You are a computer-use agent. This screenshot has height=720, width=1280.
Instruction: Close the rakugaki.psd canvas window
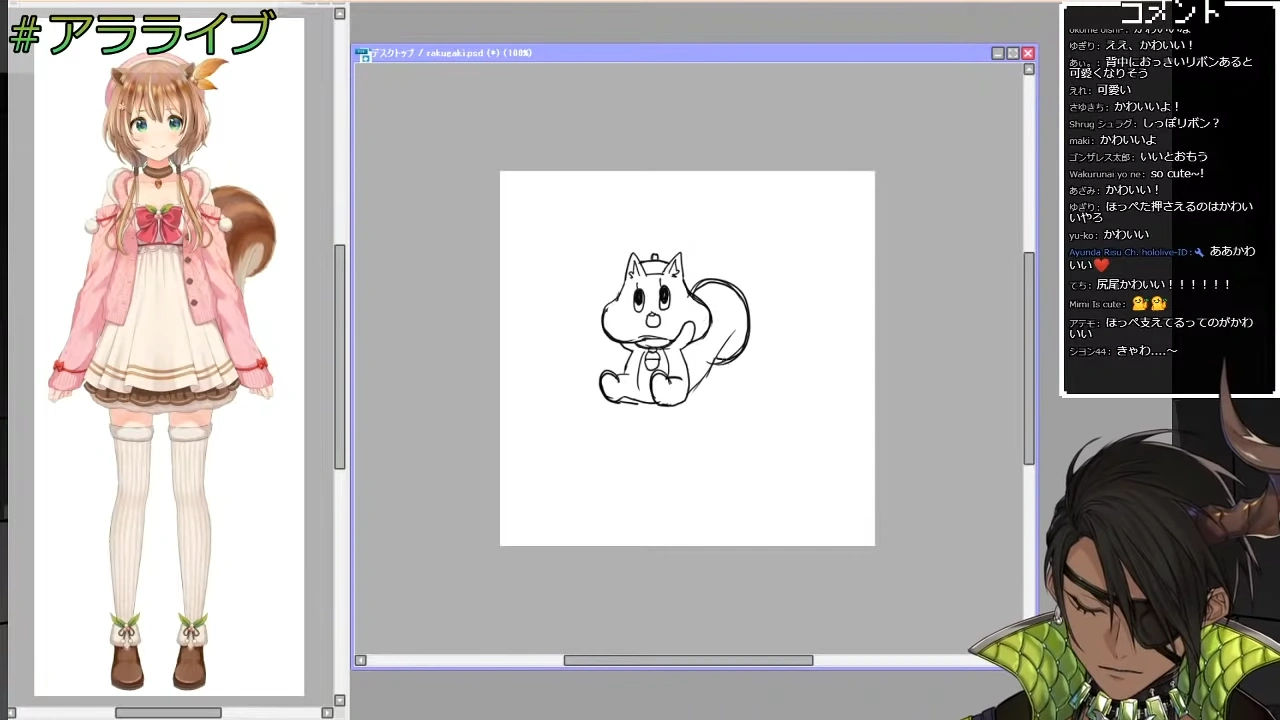(x=1028, y=53)
